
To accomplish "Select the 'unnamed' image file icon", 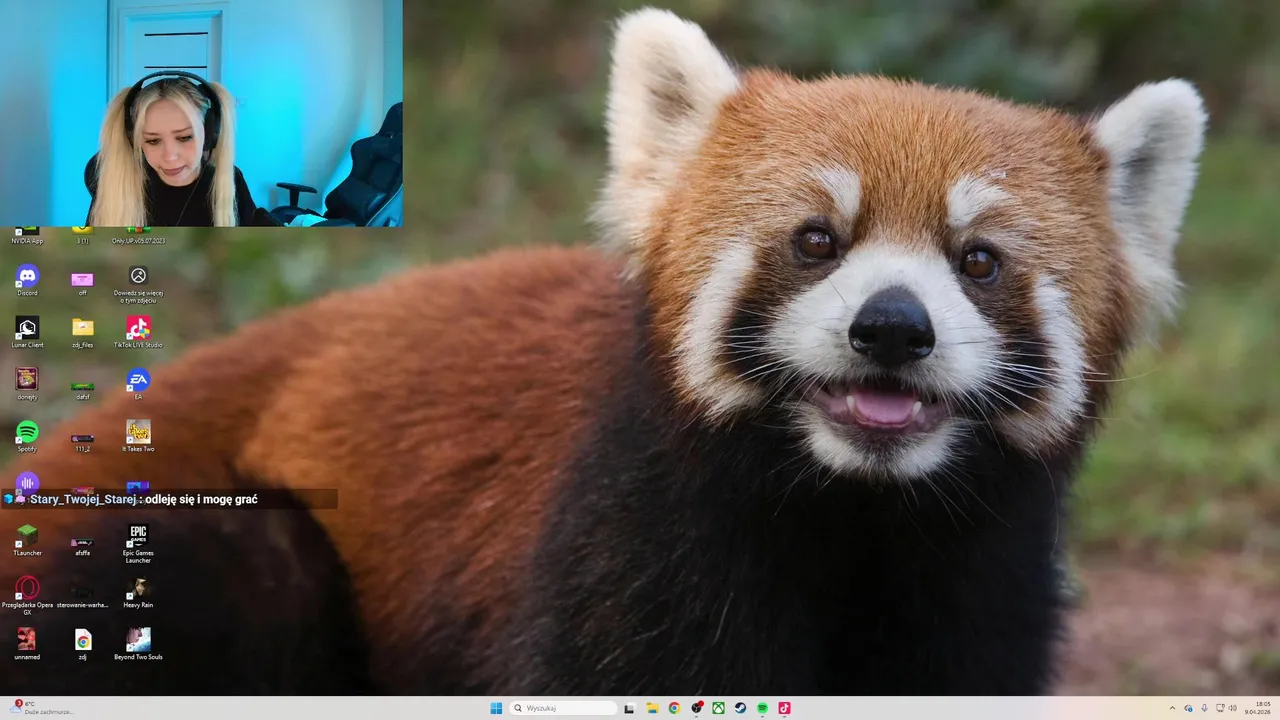I will pyautogui.click(x=27, y=644).
